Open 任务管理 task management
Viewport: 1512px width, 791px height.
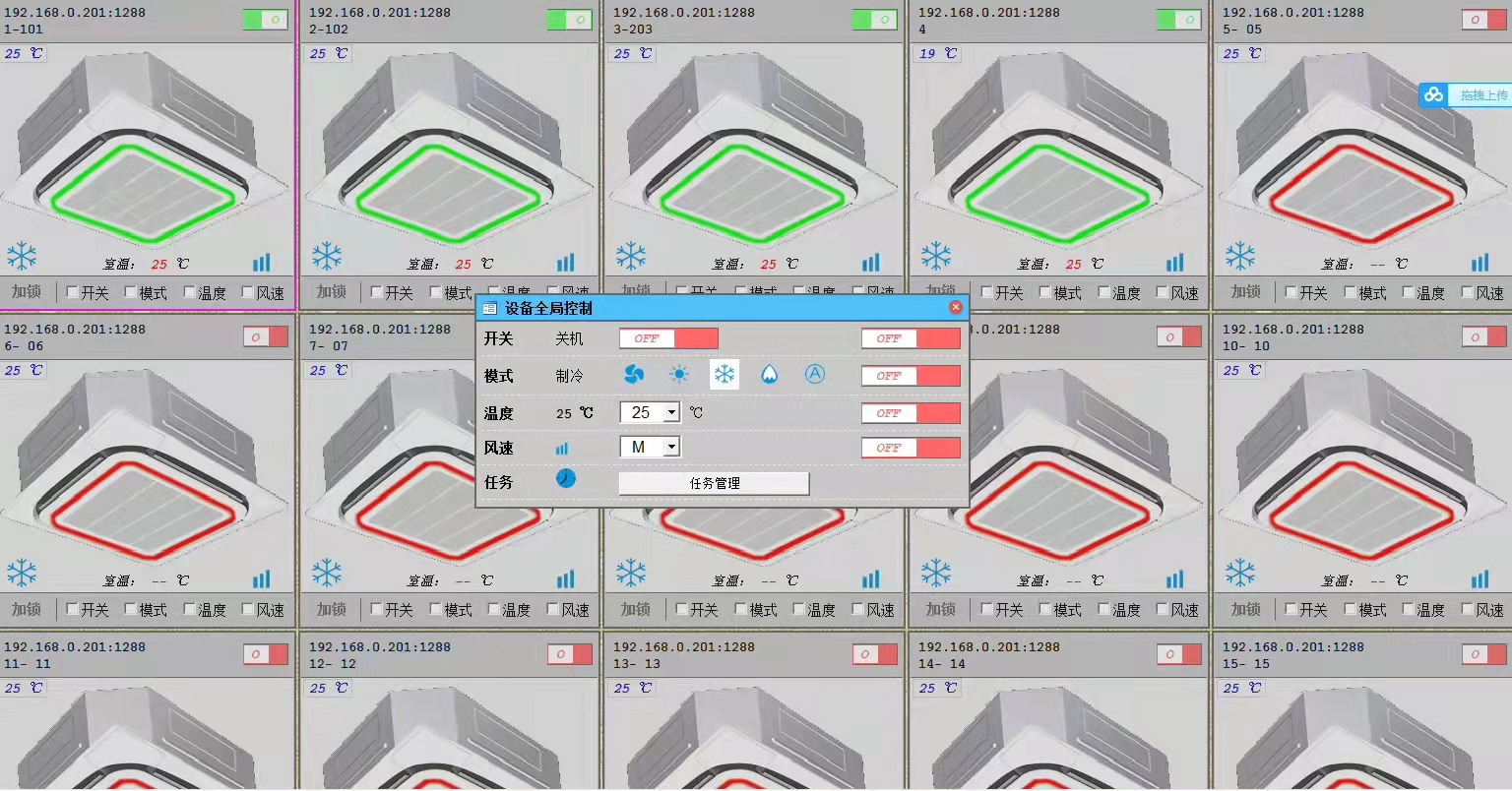(x=714, y=483)
